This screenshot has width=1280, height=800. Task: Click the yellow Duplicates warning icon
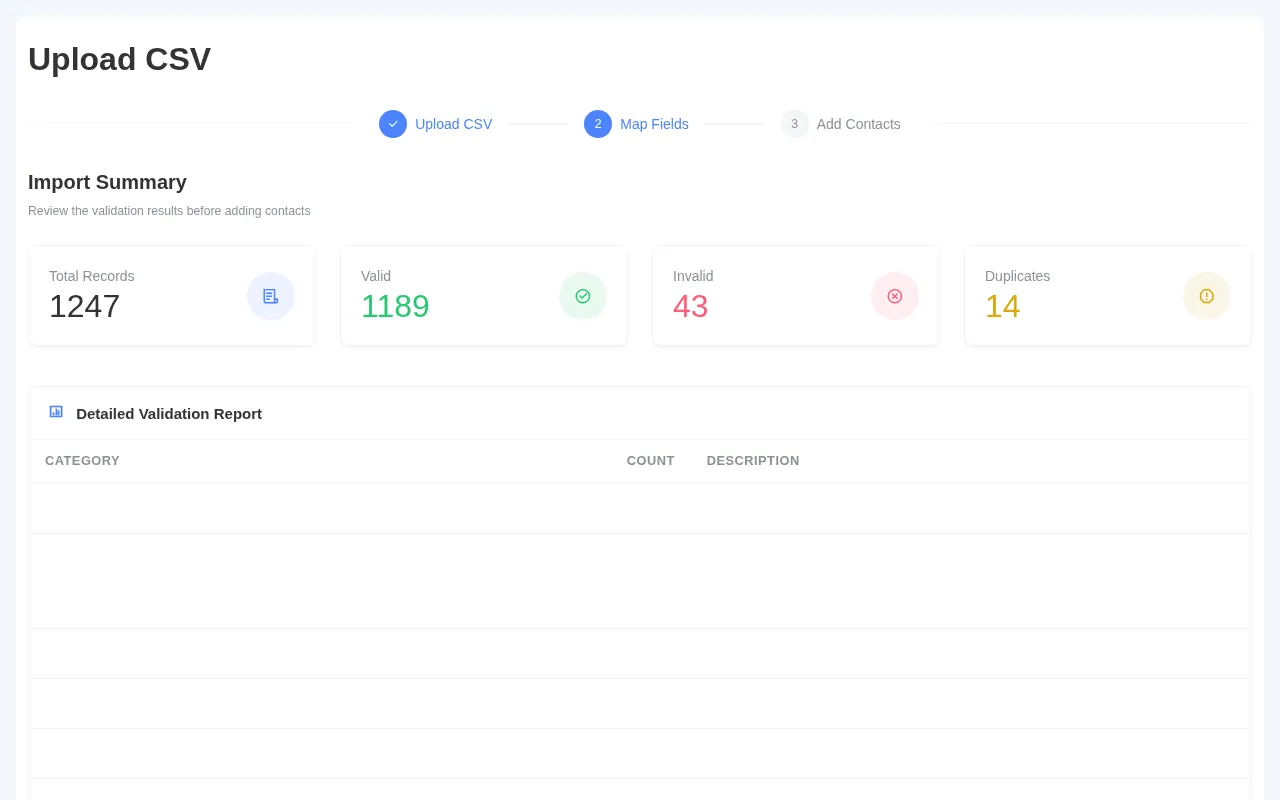[1207, 296]
